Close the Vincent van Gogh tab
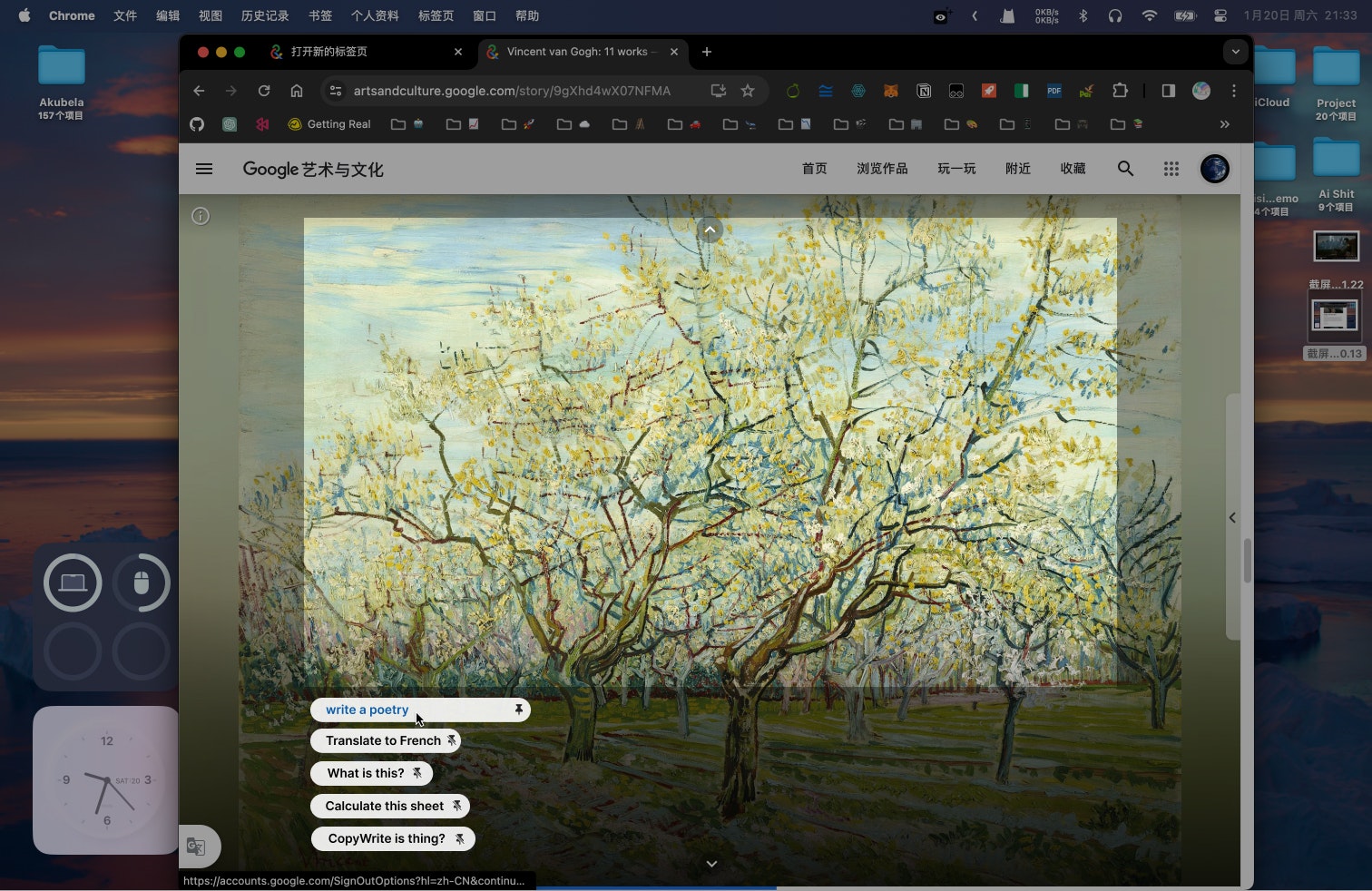Viewport: 1372px width, 891px height. (x=674, y=52)
